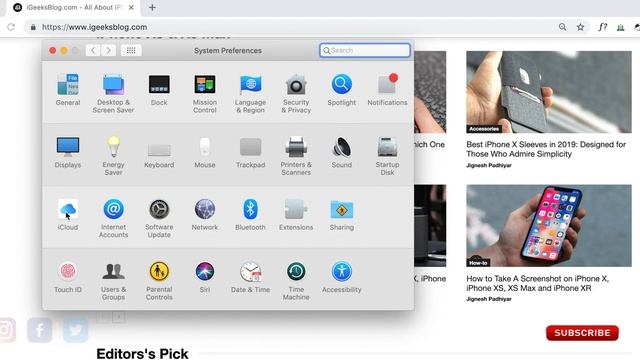Viewport: 640px width, 360px height.
Task: Open Spotlight preferences
Action: click(342, 90)
